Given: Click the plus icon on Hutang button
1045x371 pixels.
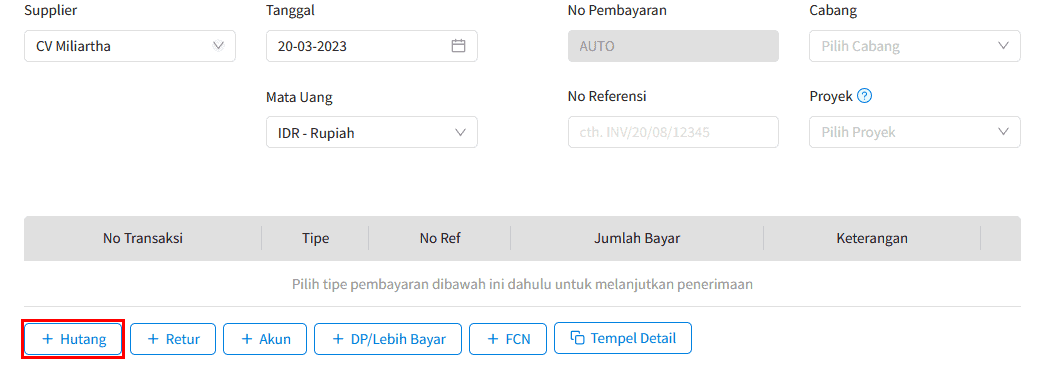Looking at the screenshot, I should pos(47,339).
